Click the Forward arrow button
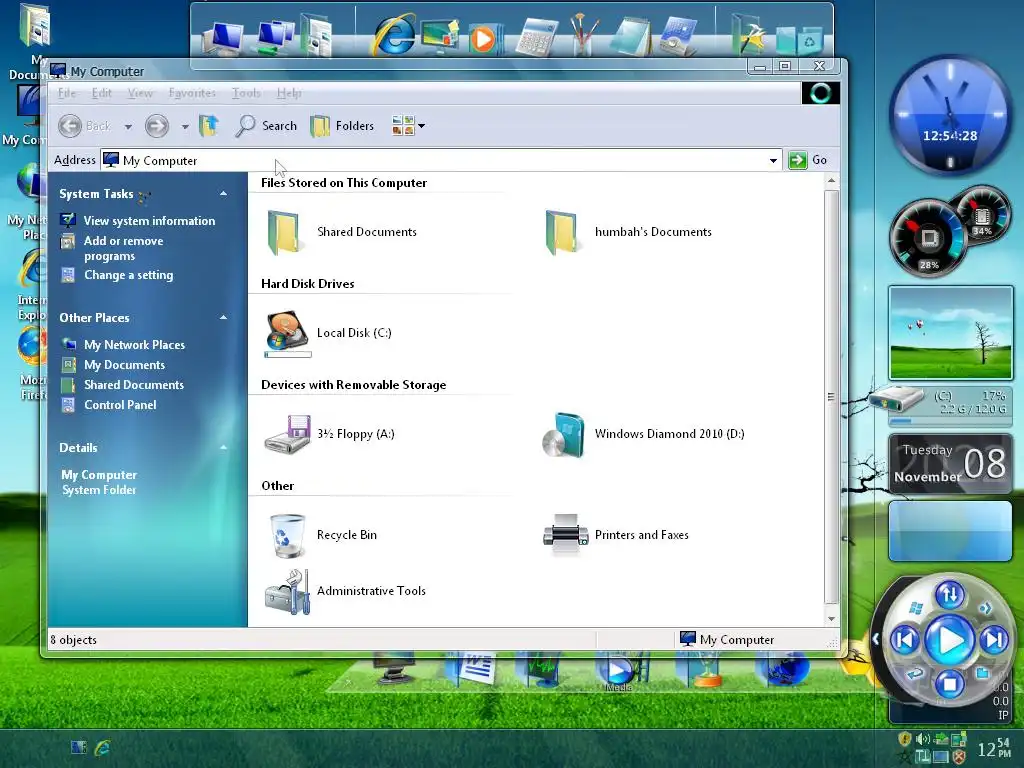The image size is (1024, 768). (x=157, y=125)
